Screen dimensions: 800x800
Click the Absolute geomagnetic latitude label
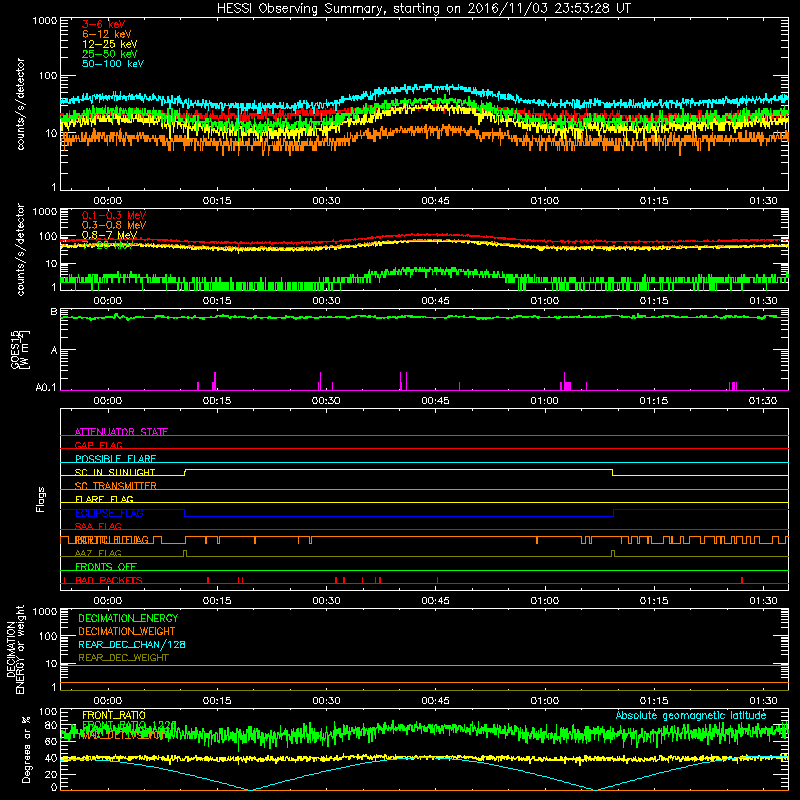pos(691,715)
